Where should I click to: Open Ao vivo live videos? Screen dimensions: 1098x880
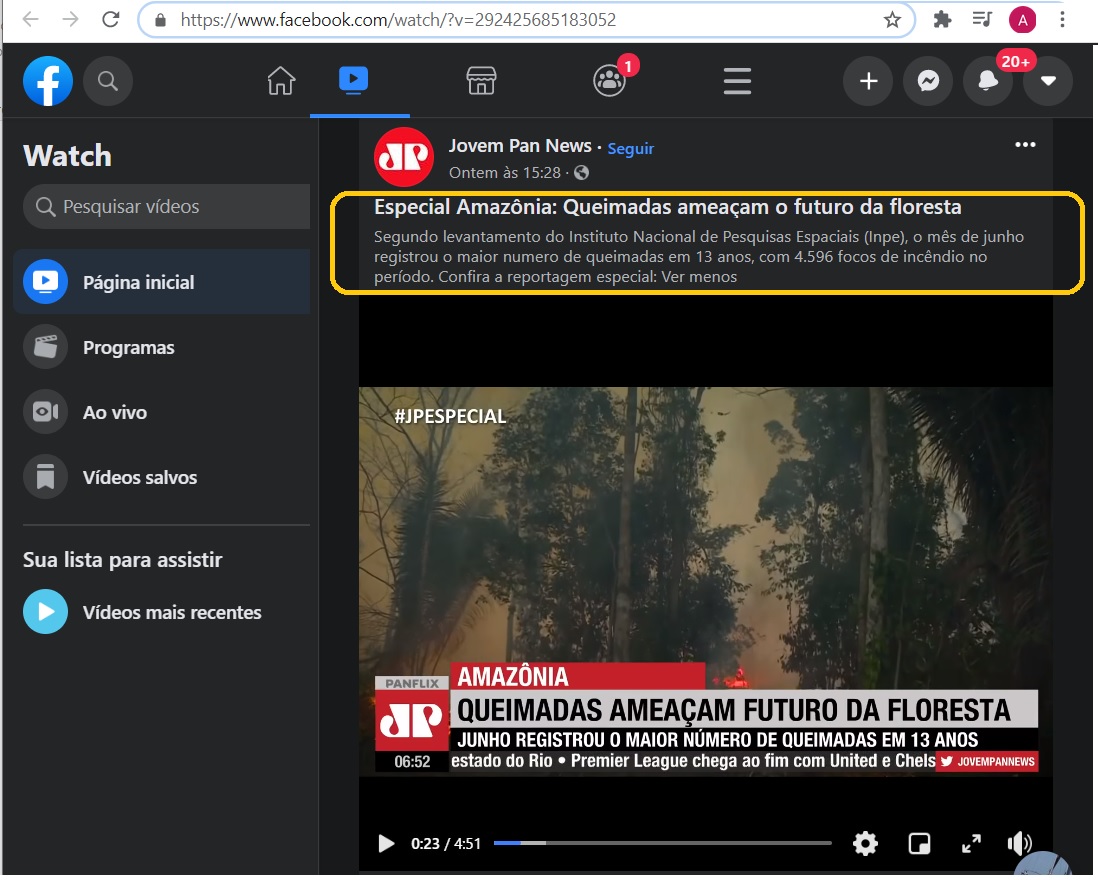162,412
